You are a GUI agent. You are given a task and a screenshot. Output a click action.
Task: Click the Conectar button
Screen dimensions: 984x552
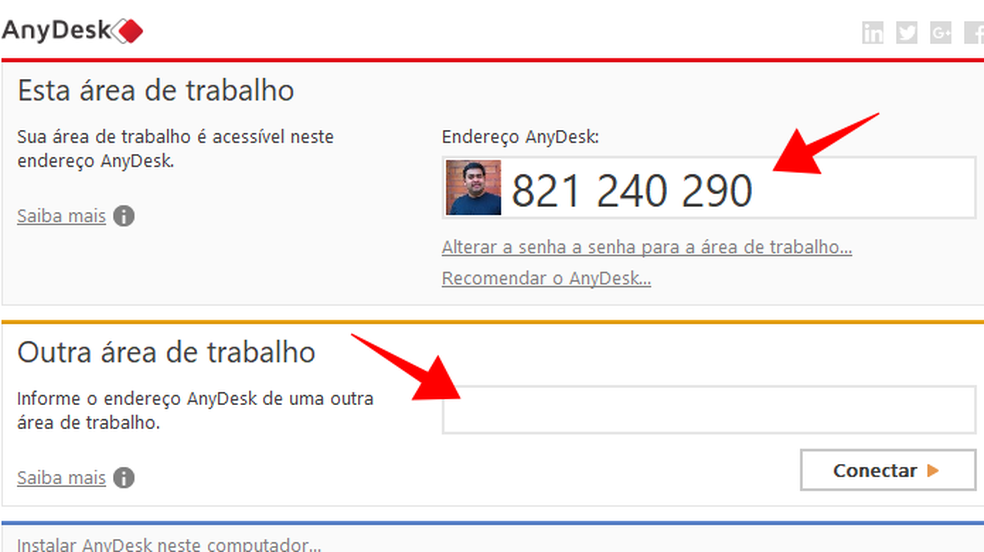tap(888, 470)
